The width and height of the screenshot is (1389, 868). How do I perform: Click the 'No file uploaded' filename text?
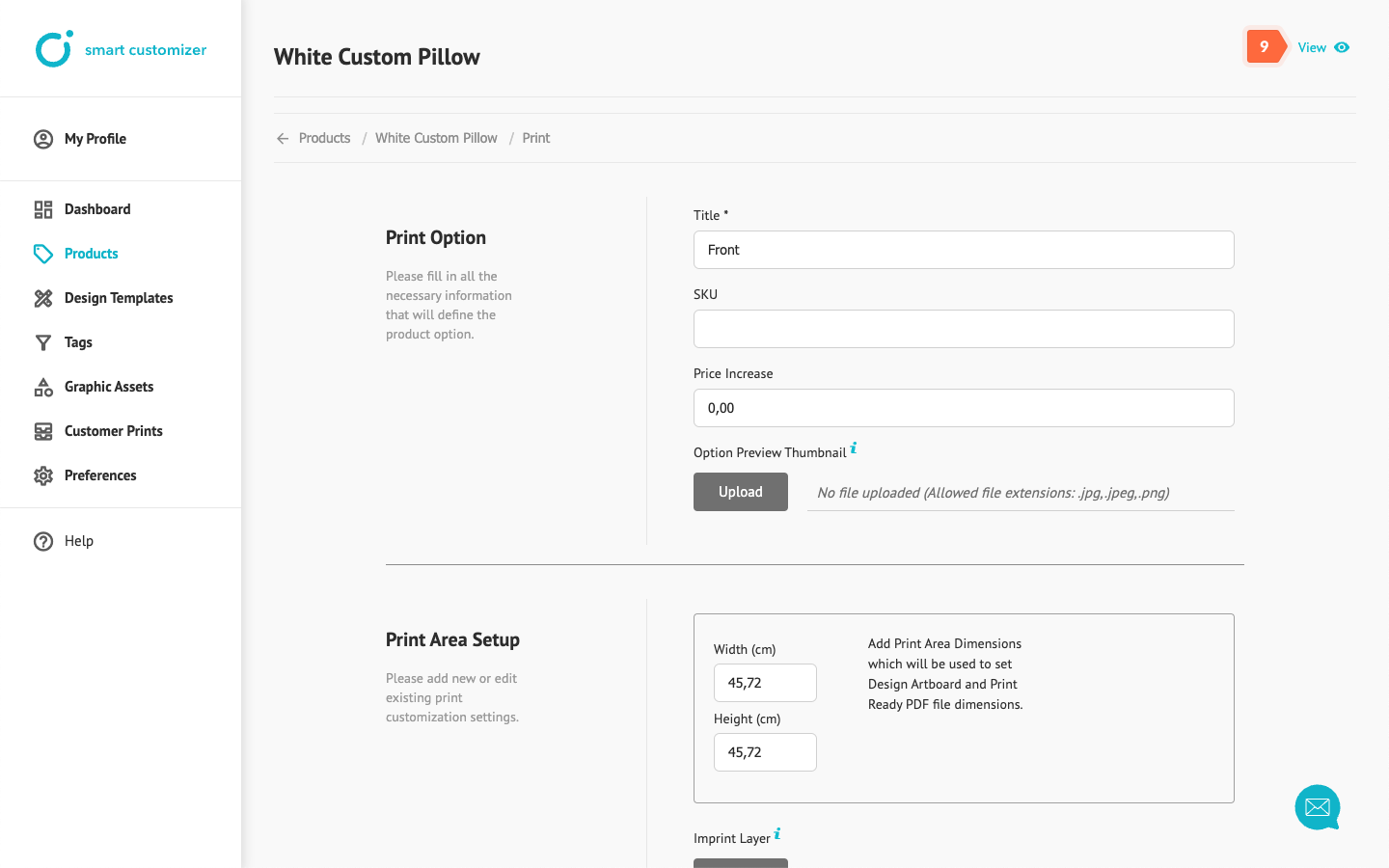(994, 493)
